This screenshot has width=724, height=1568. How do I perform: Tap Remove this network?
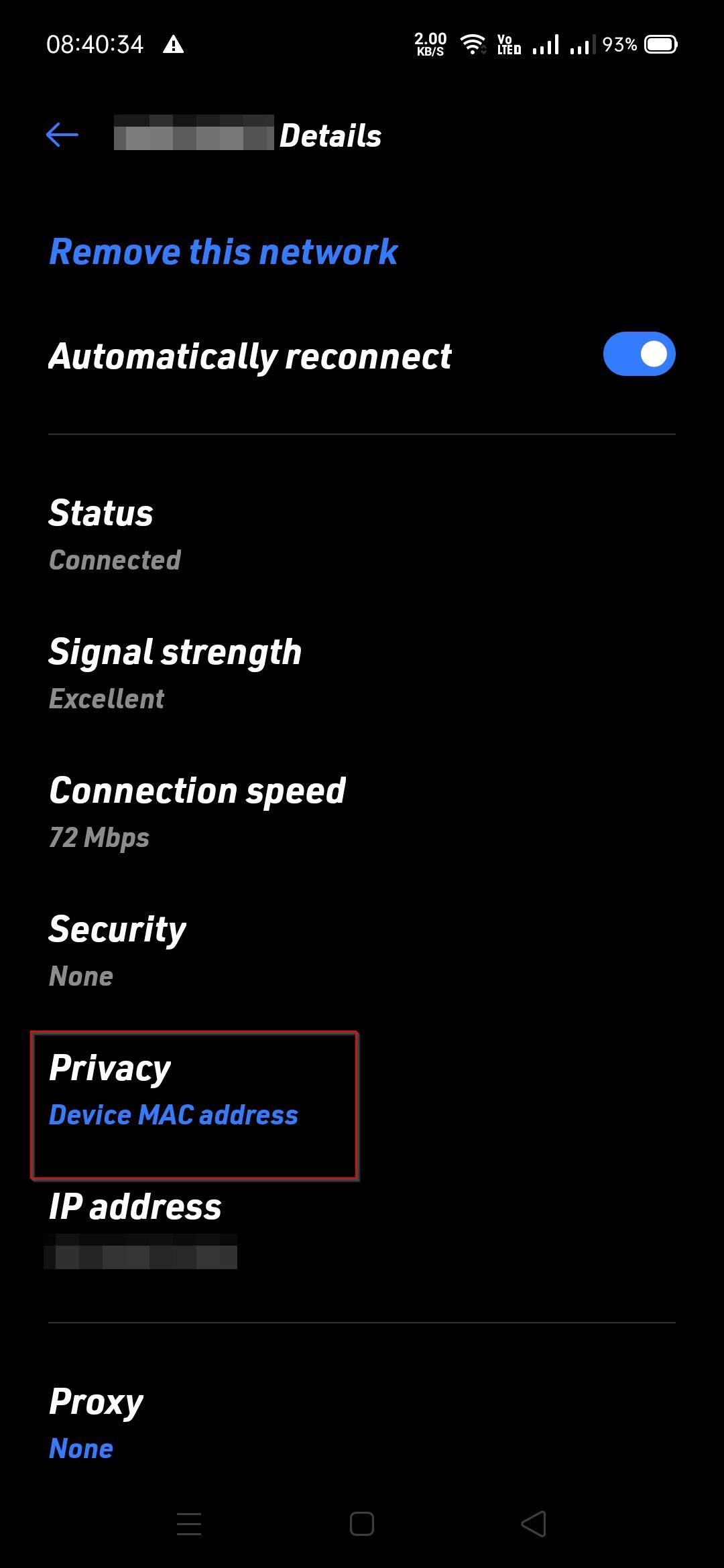[223, 251]
